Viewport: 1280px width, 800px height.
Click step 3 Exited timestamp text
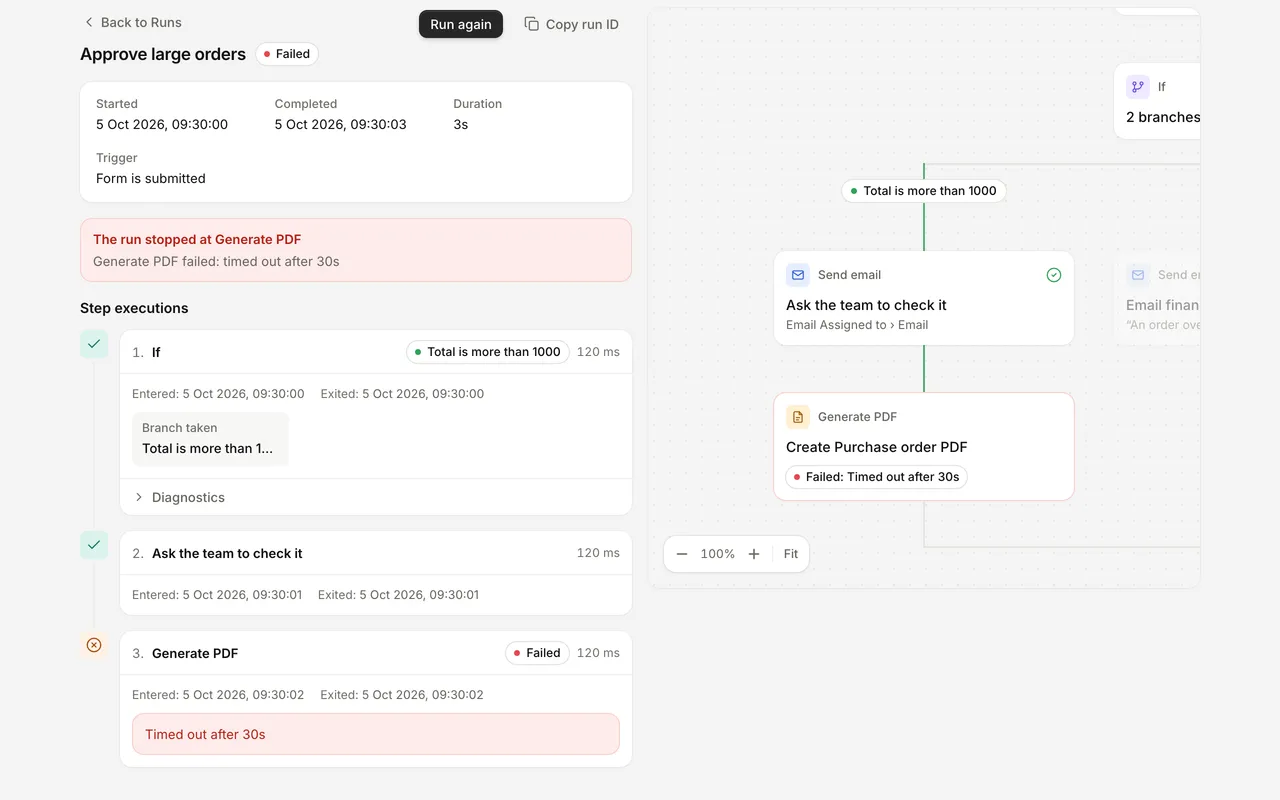(402, 695)
